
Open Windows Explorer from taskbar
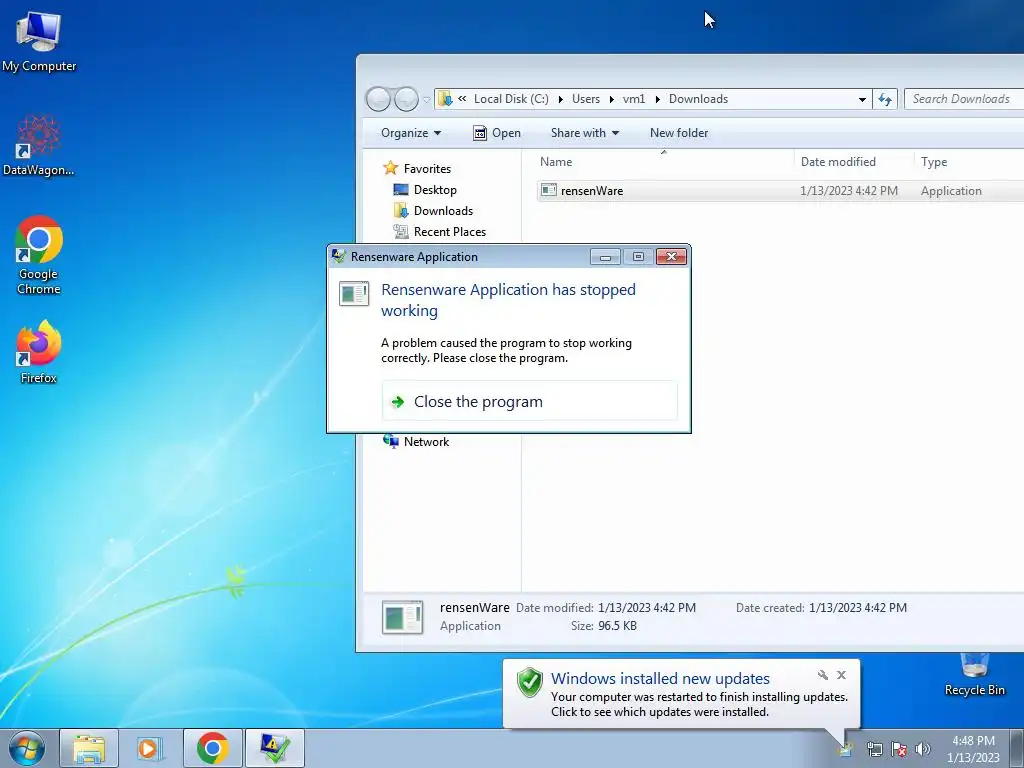coord(89,748)
